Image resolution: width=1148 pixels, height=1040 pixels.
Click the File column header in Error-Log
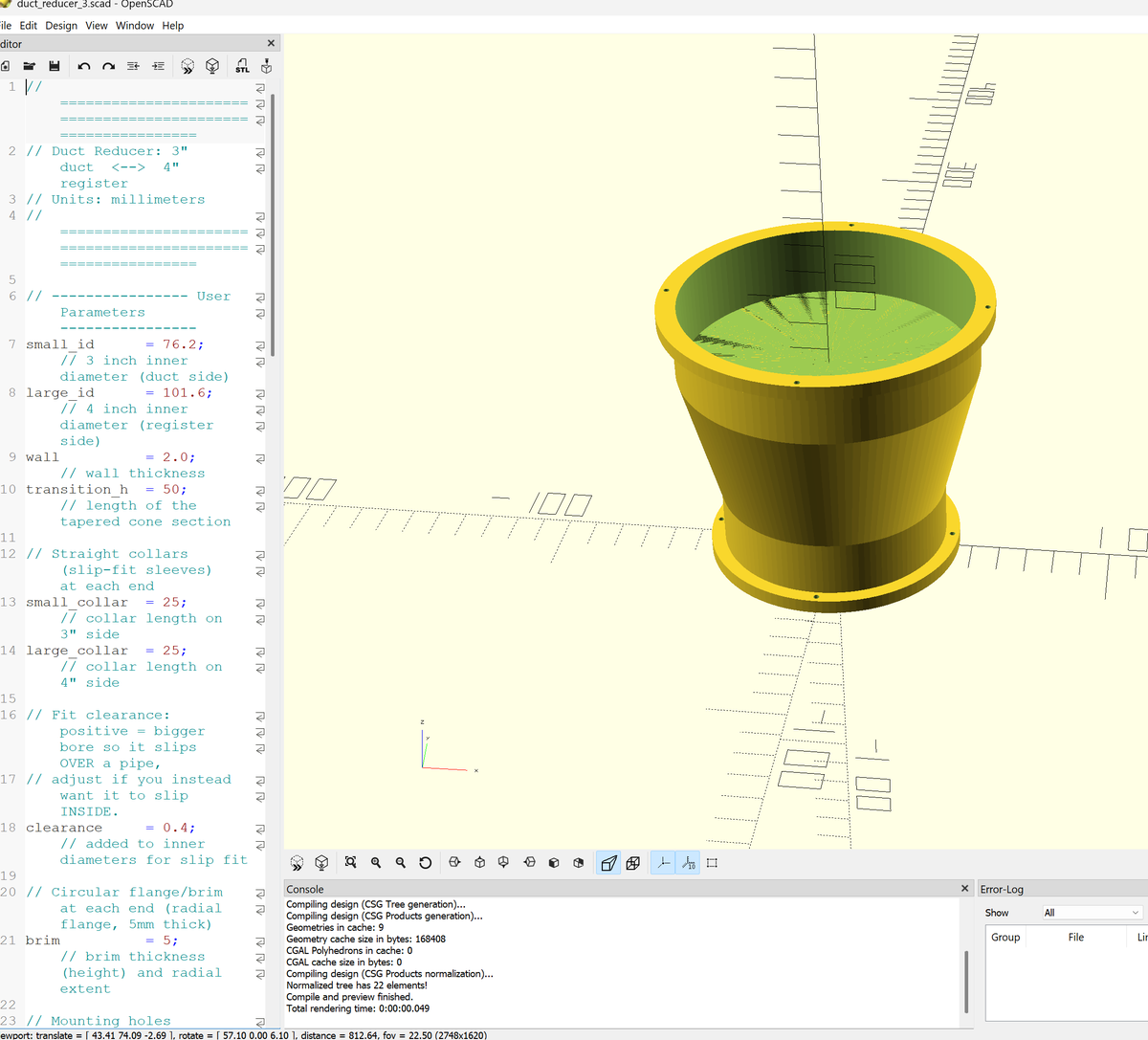tap(1076, 938)
